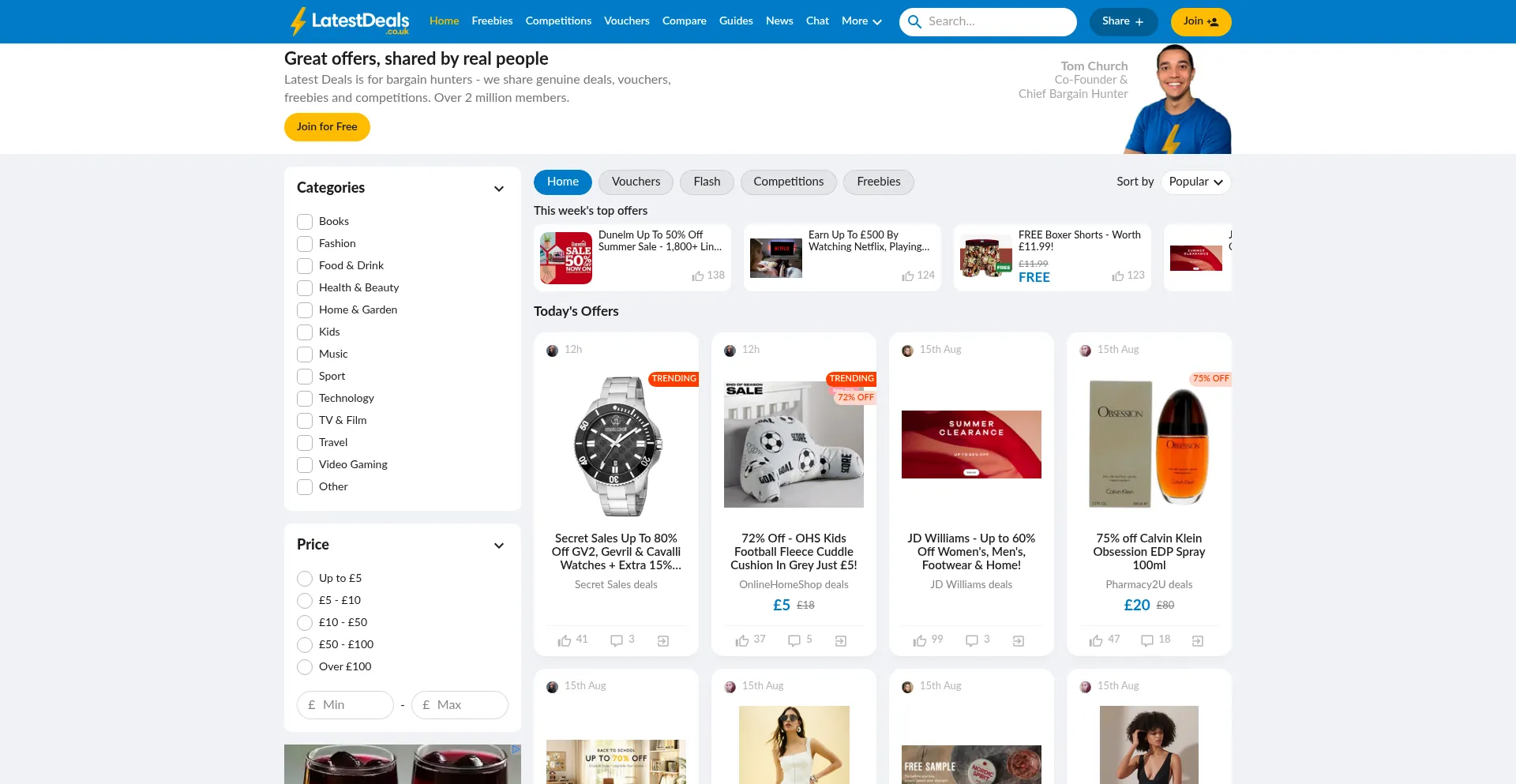Click the LatestDeals lightning logo
1516x784 pixels.
[x=349, y=21]
